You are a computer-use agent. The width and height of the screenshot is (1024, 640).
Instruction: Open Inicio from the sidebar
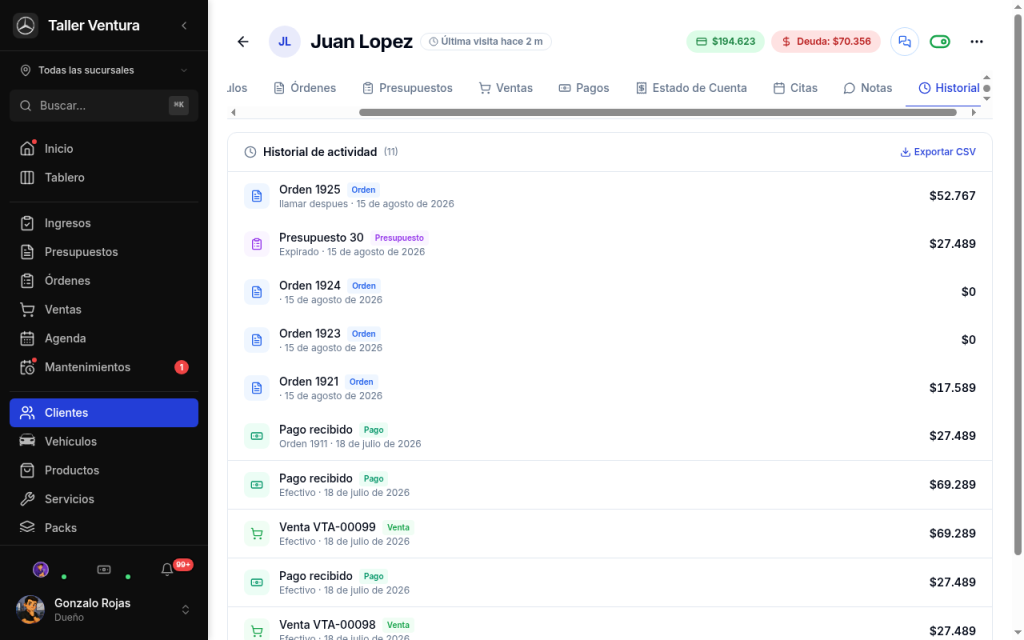point(104,149)
